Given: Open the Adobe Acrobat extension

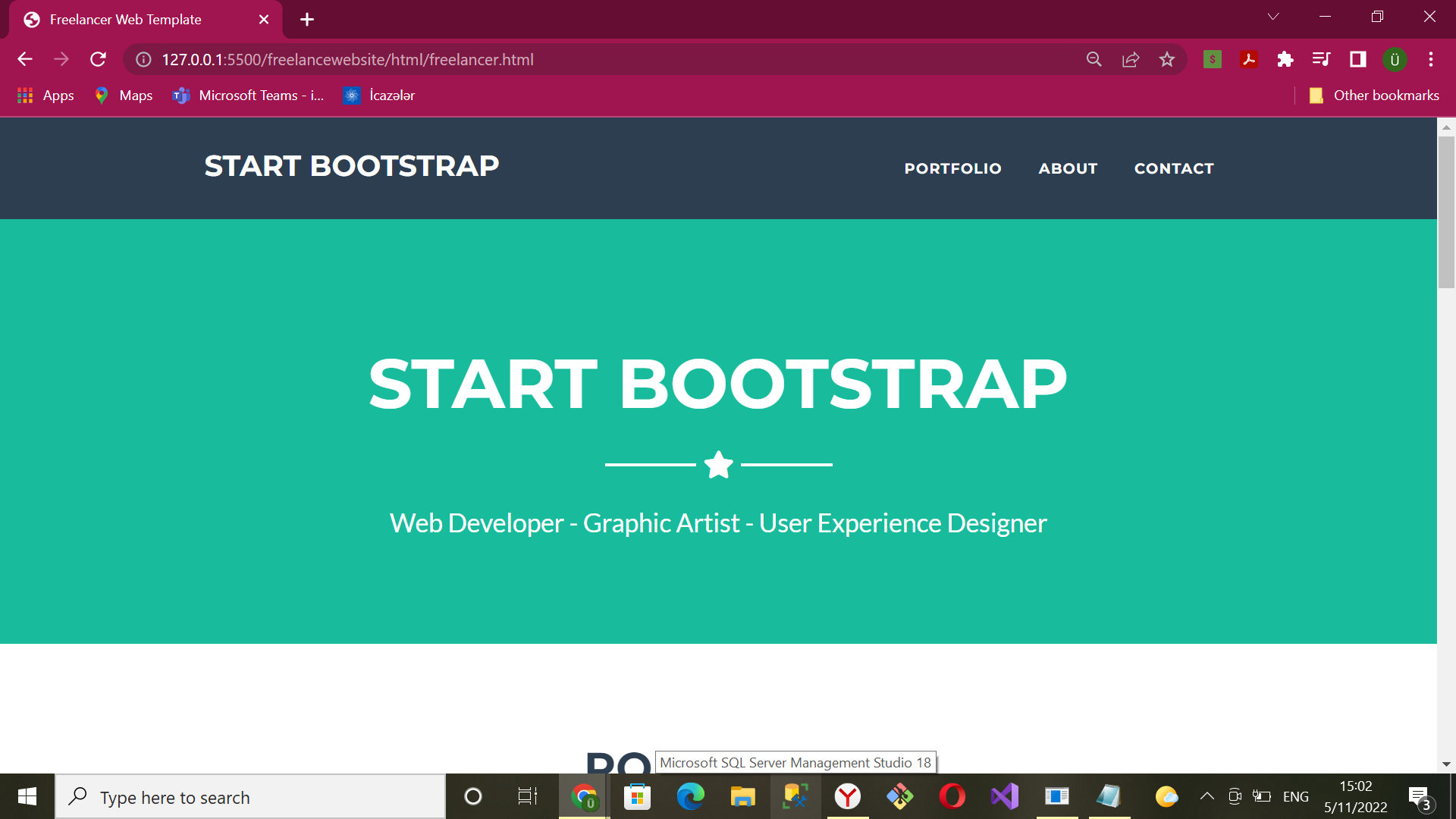Looking at the screenshot, I should coord(1248,59).
